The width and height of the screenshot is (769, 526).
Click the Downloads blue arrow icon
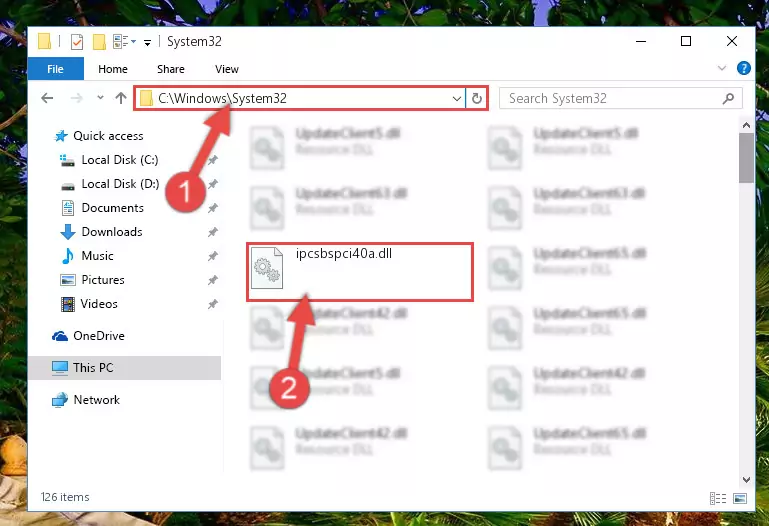68,232
